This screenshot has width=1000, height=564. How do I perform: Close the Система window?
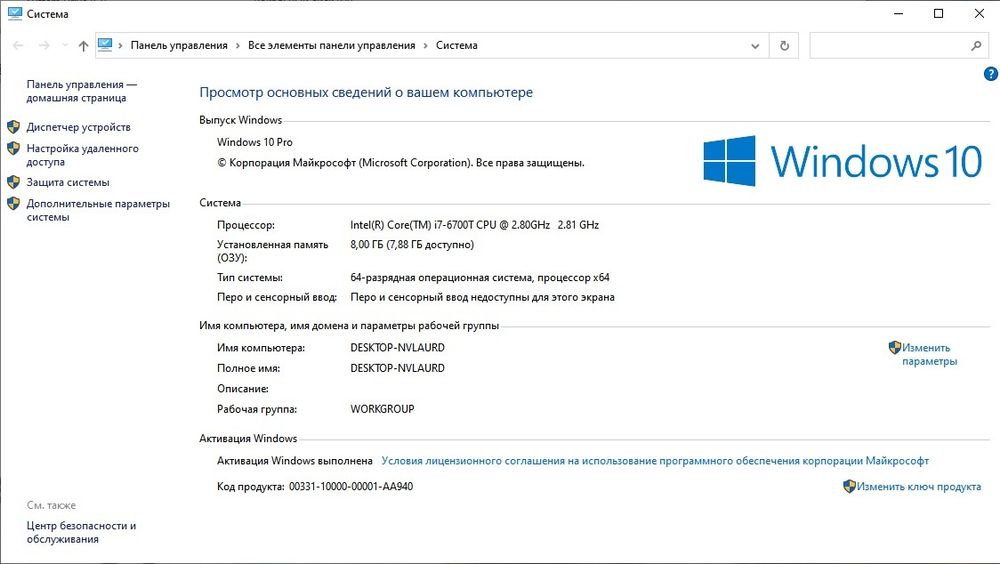pyautogui.click(x=979, y=13)
